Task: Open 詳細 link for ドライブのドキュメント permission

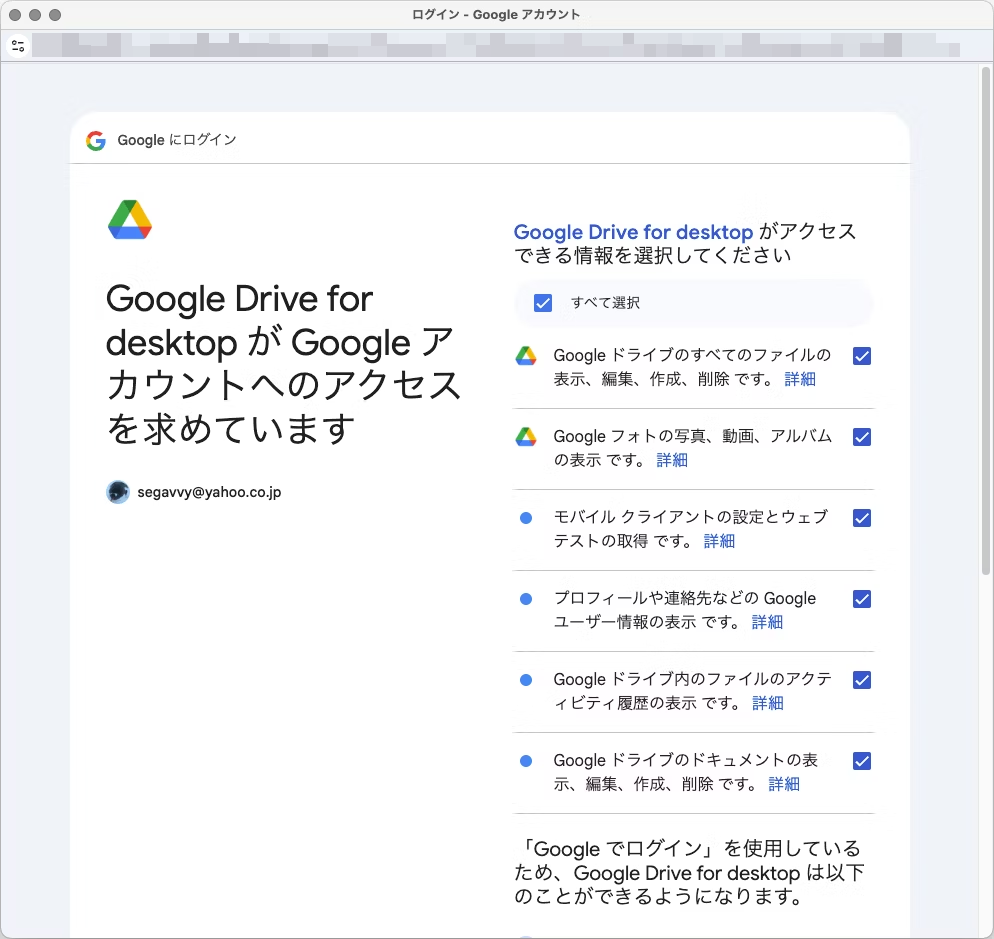Action: coord(784,784)
